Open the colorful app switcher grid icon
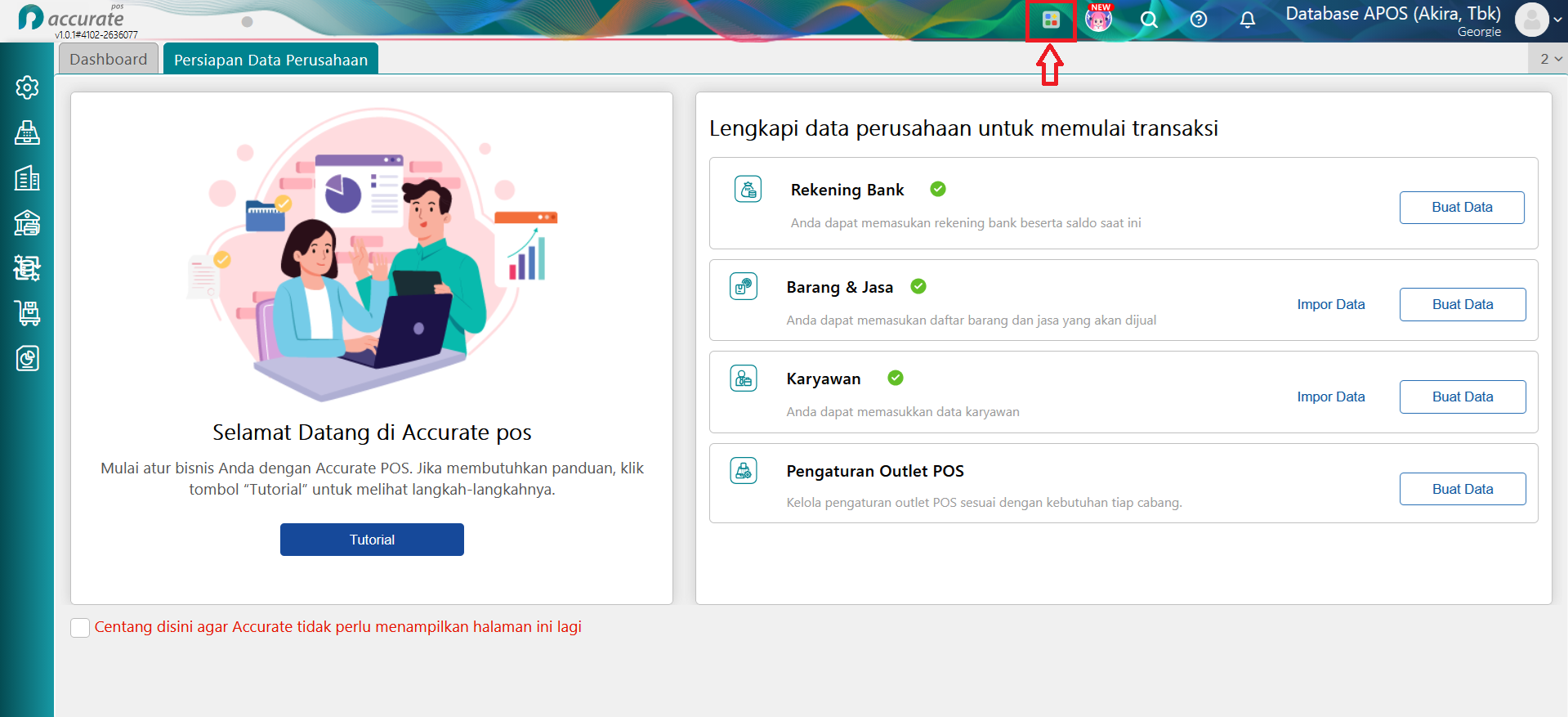The width and height of the screenshot is (1568, 717). tap(1051, 20)
